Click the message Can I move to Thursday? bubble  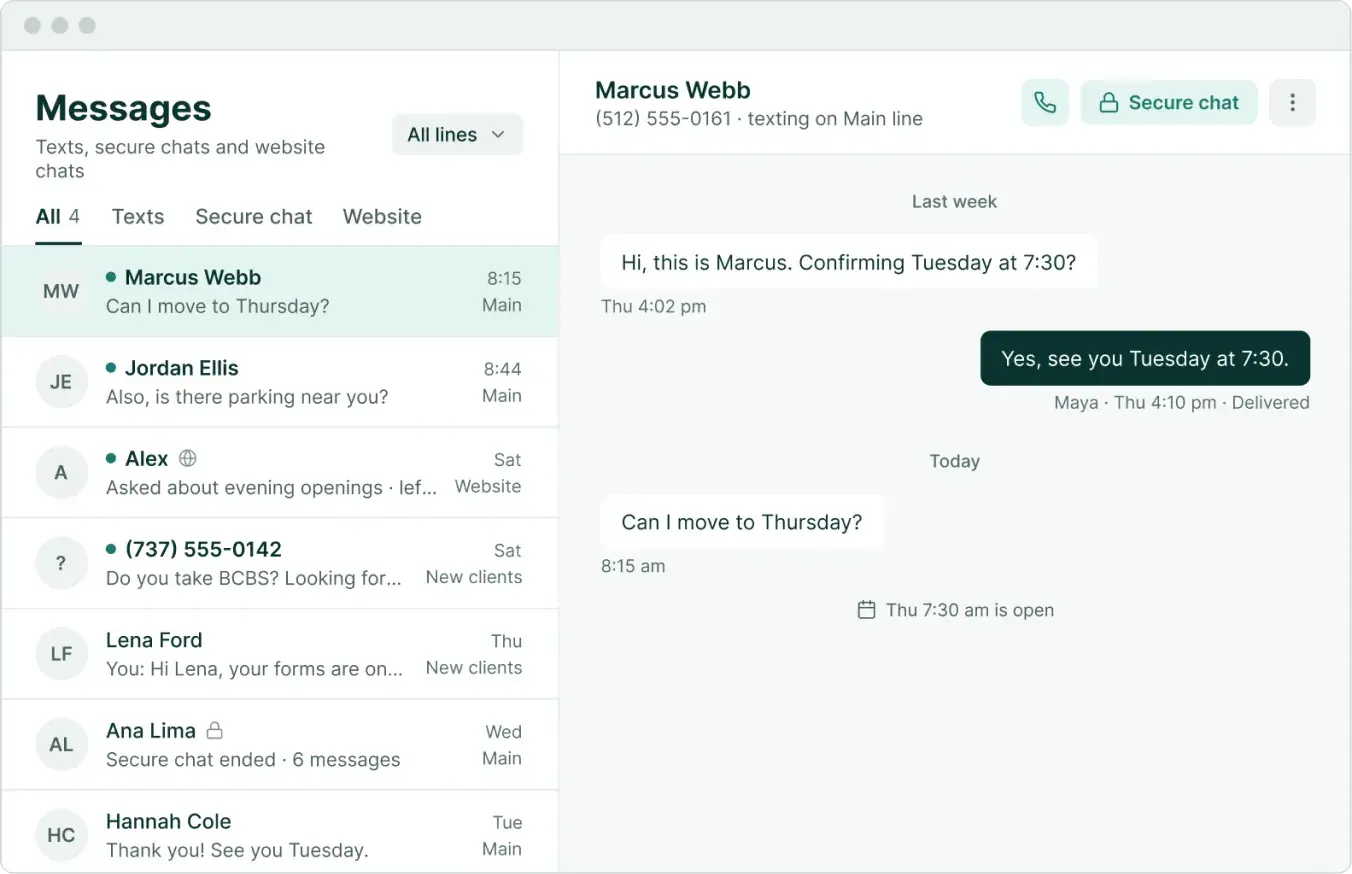pyautogui.click(x=742, y=522)
